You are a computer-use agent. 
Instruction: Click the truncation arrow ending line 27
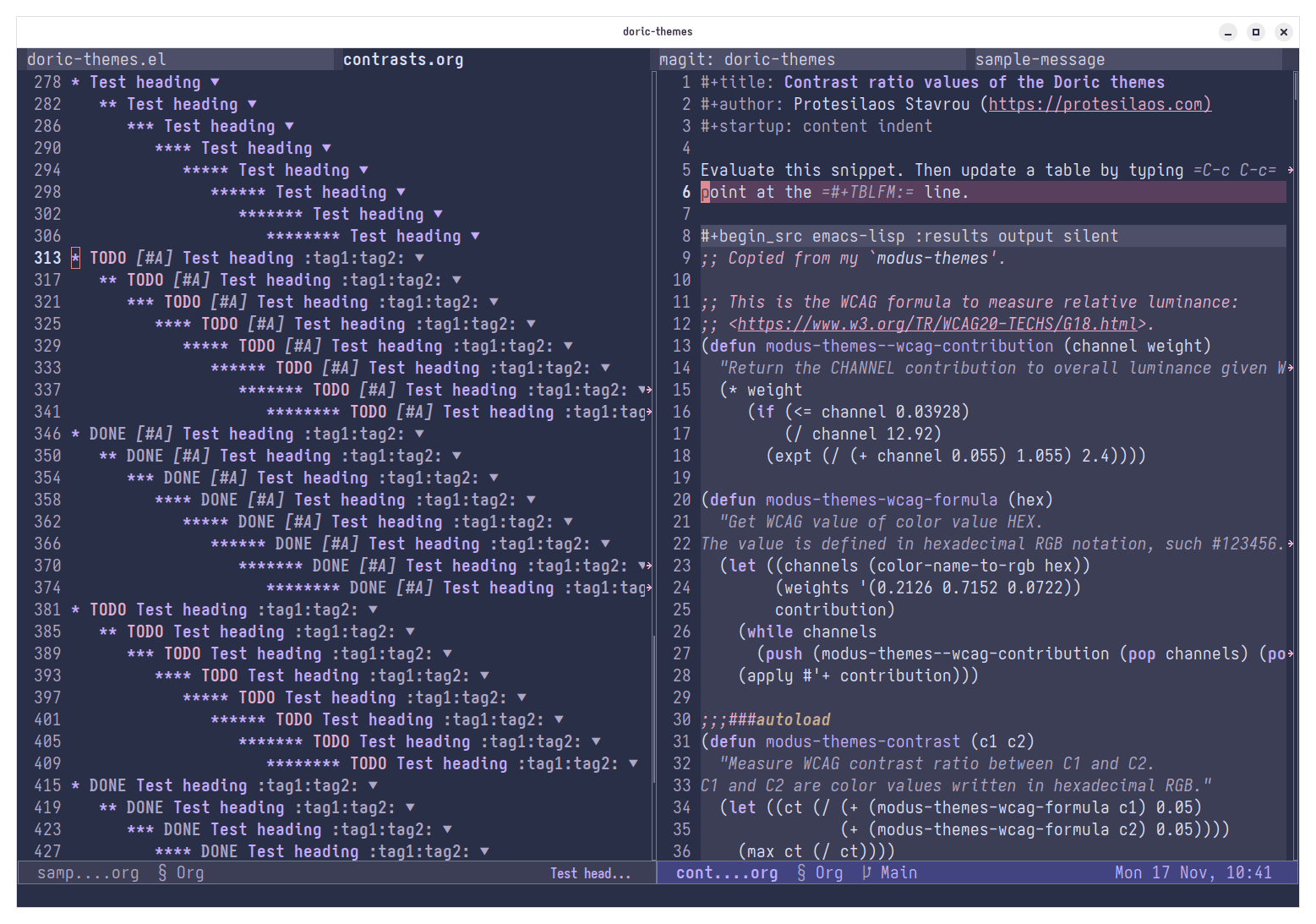click(x=1290, y=653)
